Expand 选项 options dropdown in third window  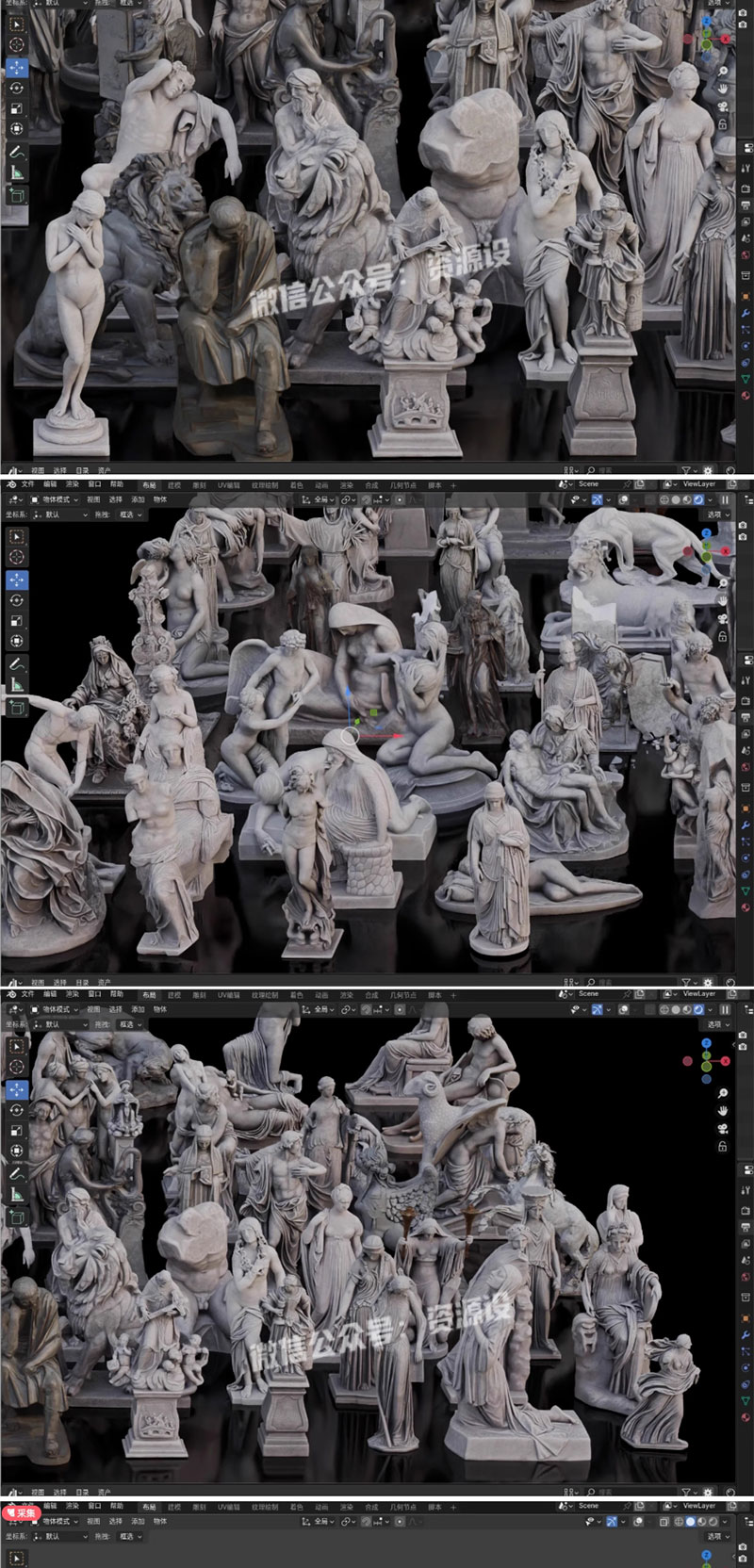point(718,1024)
